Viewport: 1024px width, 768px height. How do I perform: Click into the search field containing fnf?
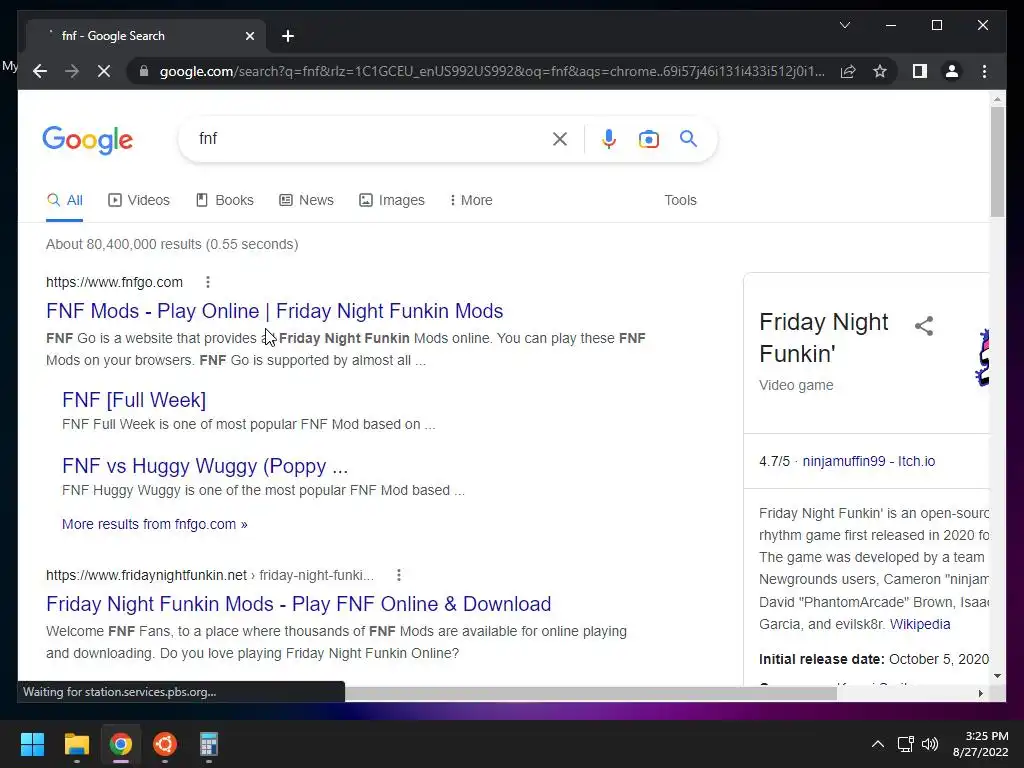point(372,138)
